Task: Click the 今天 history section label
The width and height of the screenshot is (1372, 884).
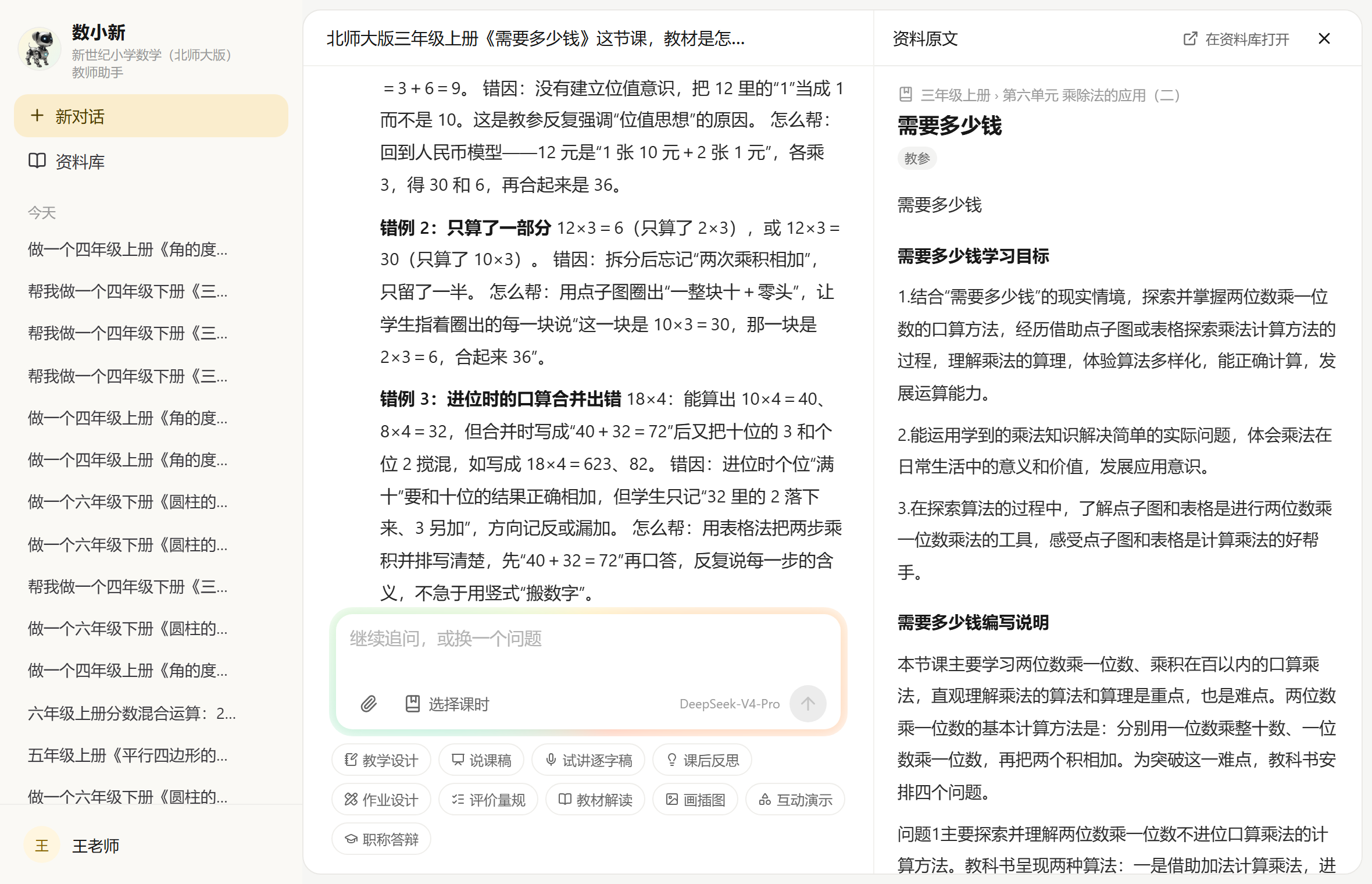Action: pyautogui.click(x=42, y=212)
